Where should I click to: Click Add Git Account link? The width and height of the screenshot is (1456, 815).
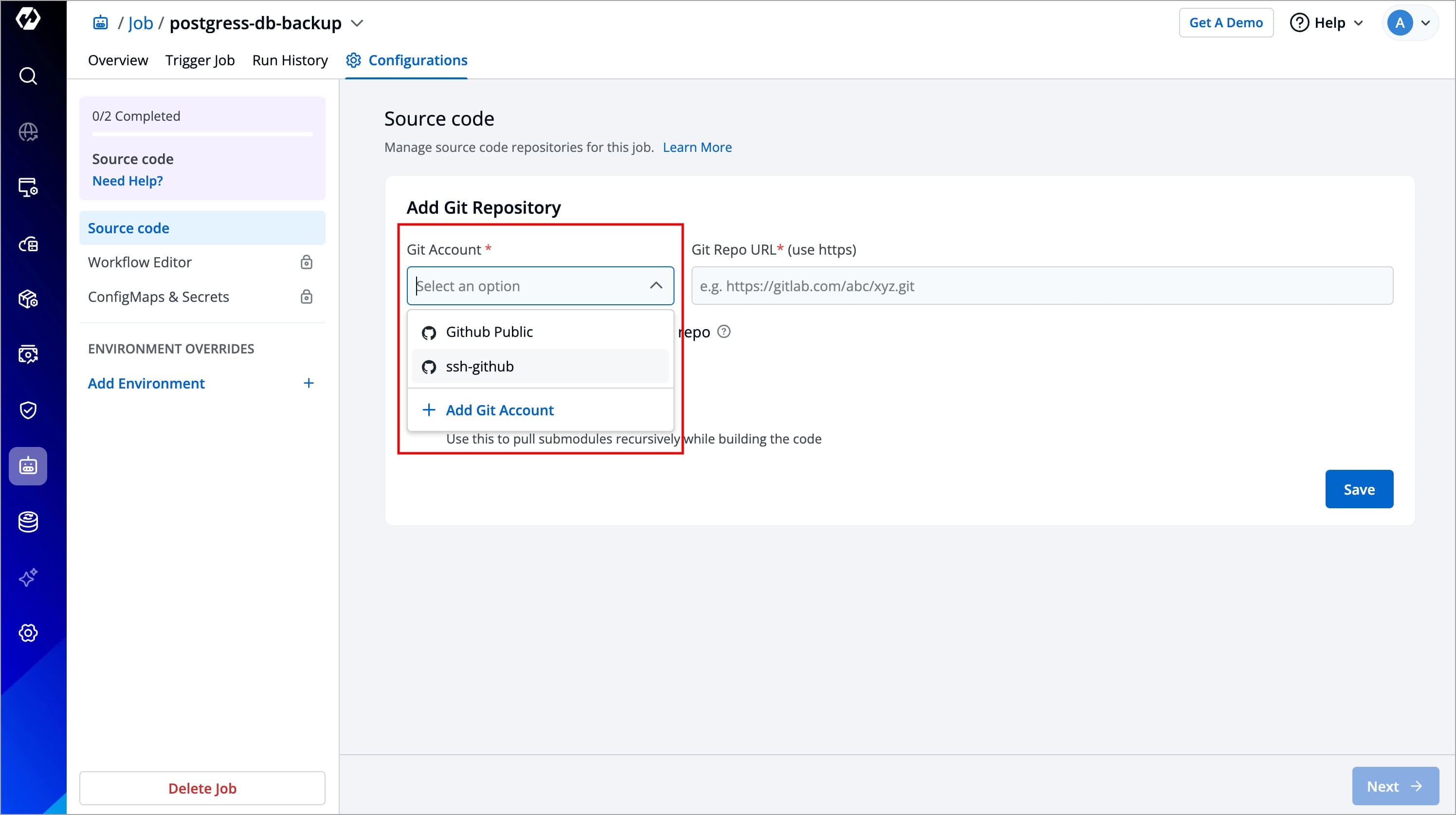[x=499, y=410]
